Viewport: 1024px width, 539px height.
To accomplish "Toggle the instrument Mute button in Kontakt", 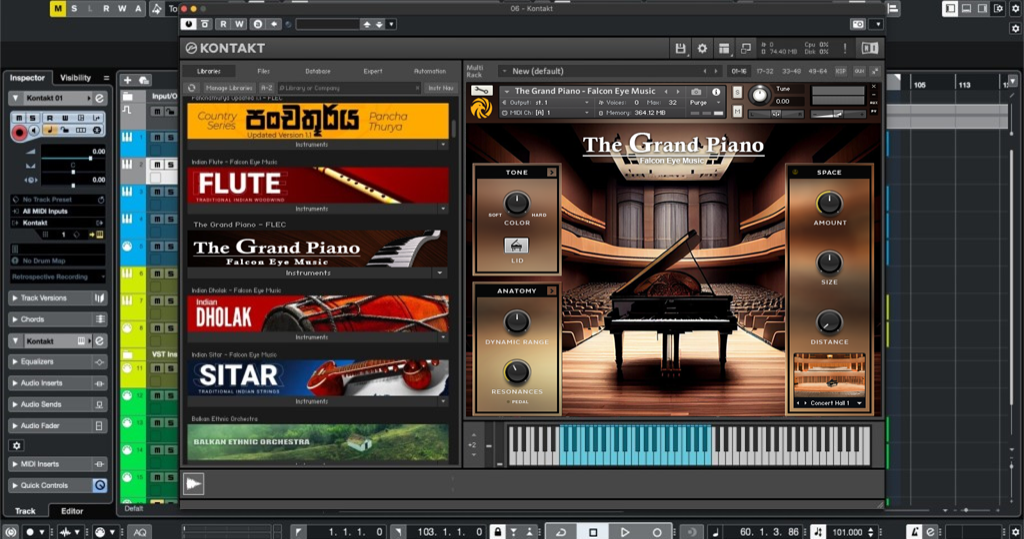I will [737, 112].
